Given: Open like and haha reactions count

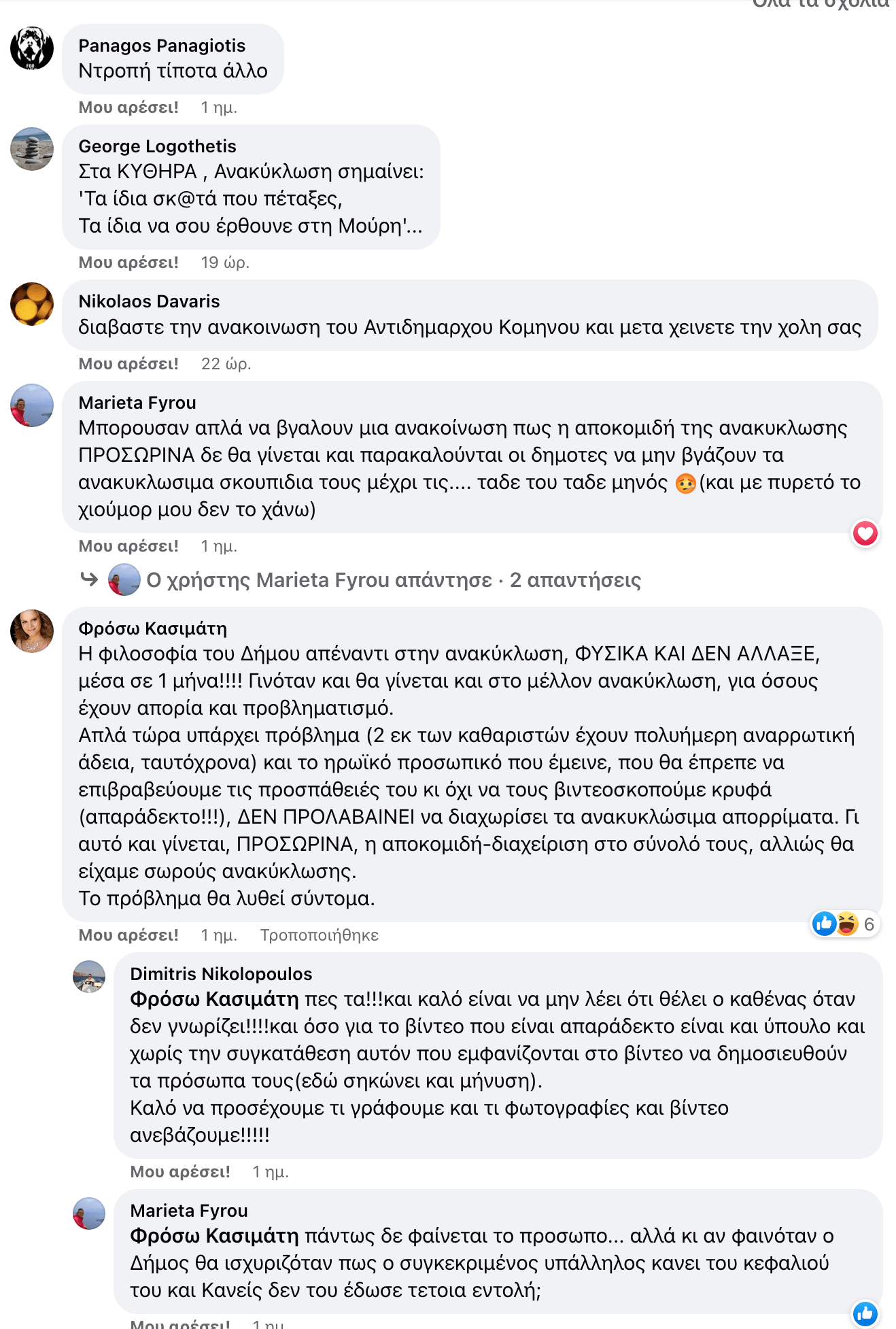Looking at the screenshot, I should pyautogui.click(x=845, y=924).
